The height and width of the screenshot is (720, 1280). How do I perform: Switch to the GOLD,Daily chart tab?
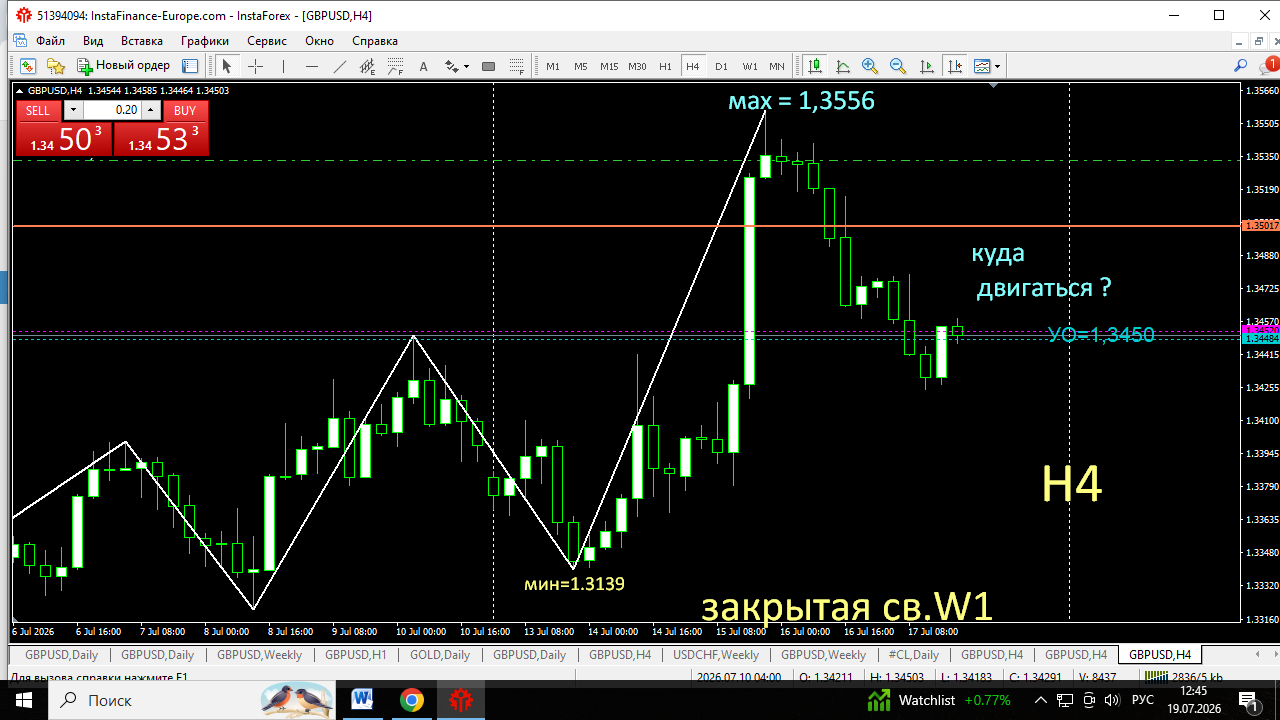point(440,655)
